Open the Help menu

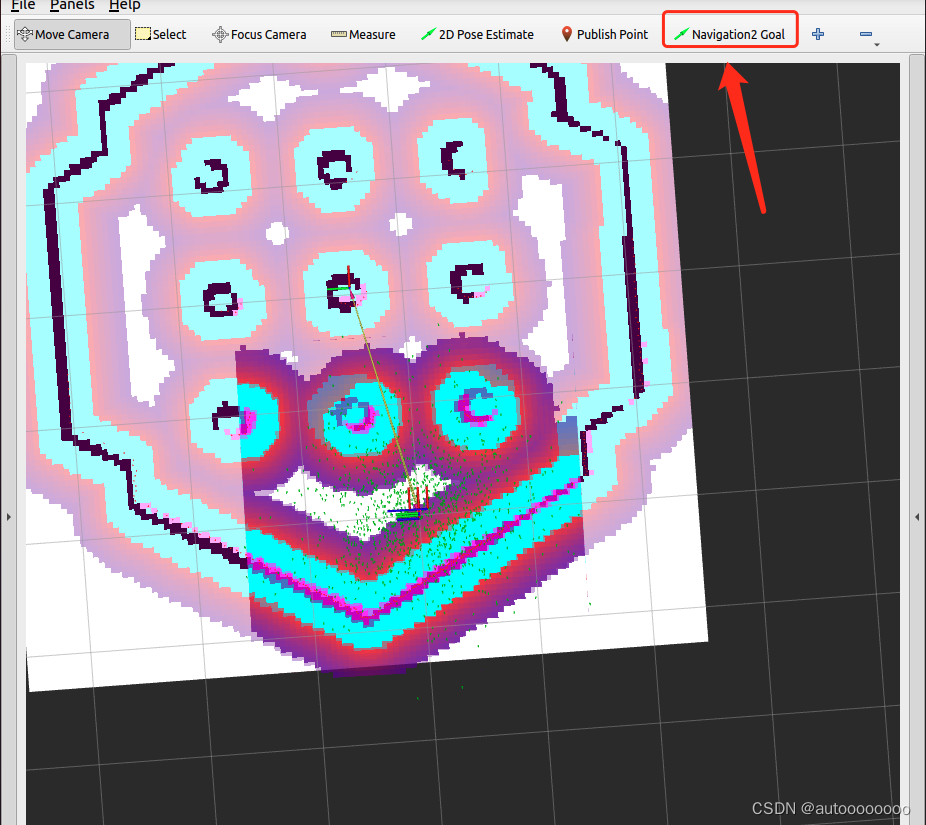125,5
